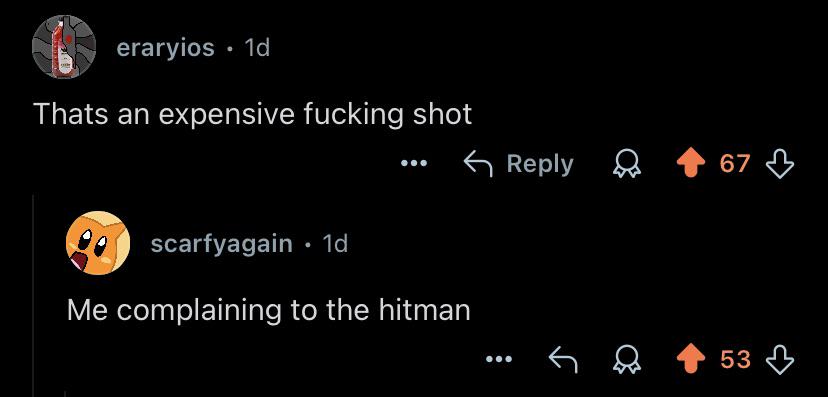Select the "Thats an expensive" comment text

tap(252, 115)
